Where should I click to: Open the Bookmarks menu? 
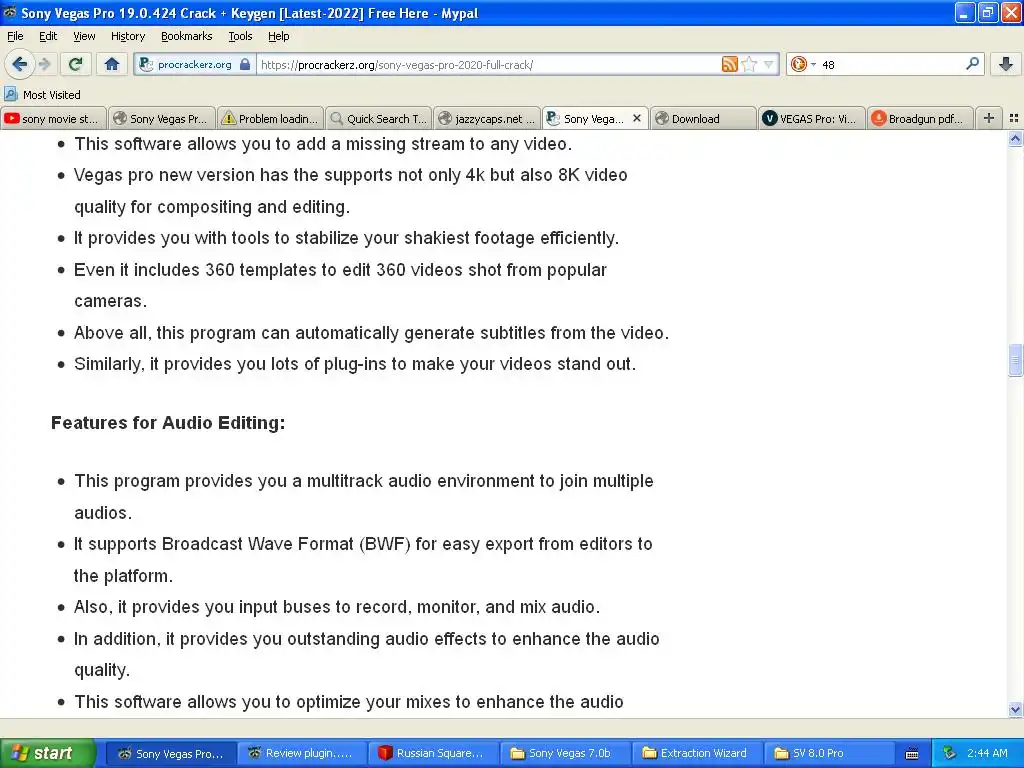tap(187, 36)
